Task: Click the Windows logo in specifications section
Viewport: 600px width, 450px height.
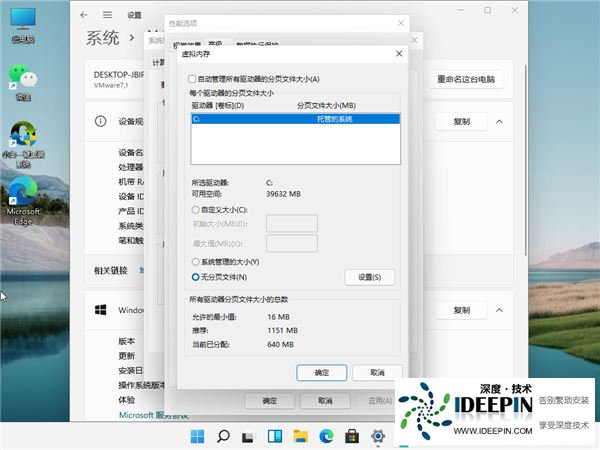Action: point(101,310)
